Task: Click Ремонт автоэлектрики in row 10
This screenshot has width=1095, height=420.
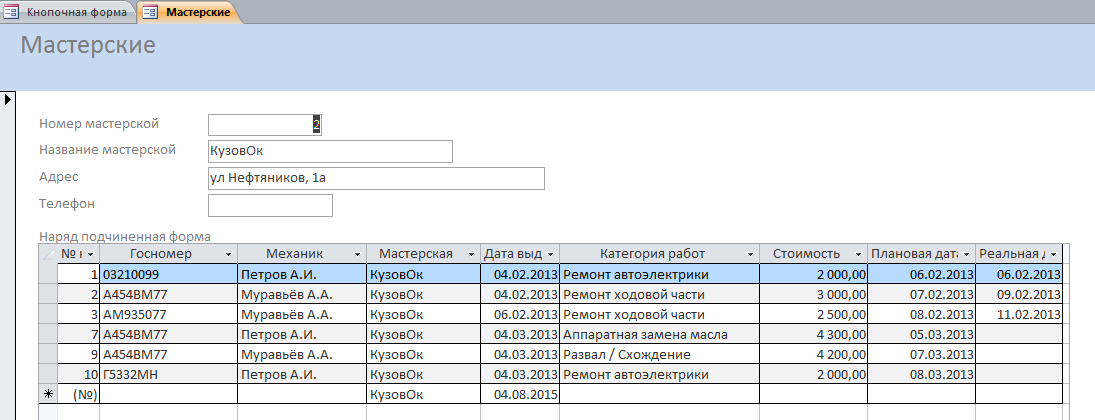Action: coord(659,375)
